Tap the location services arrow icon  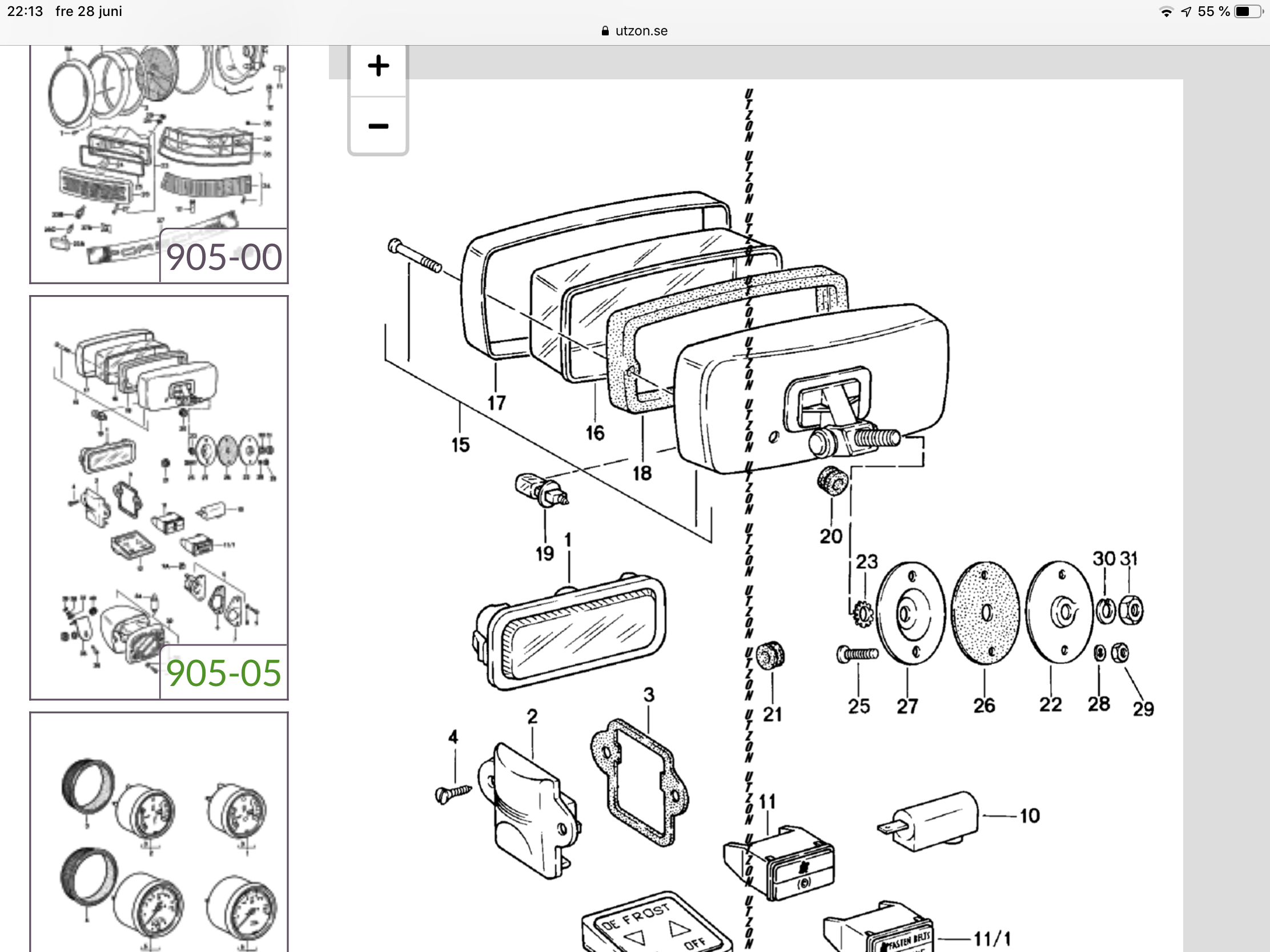(1186, 12)
